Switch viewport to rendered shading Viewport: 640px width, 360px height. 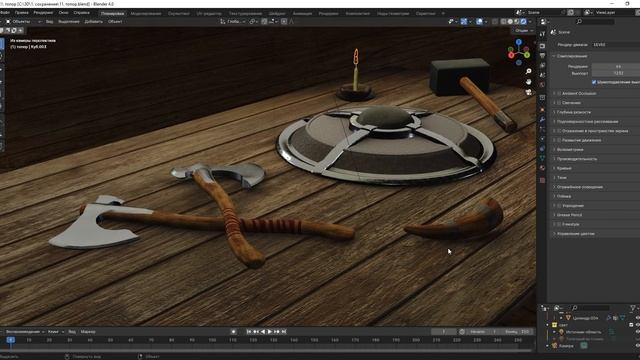[523, 22]
